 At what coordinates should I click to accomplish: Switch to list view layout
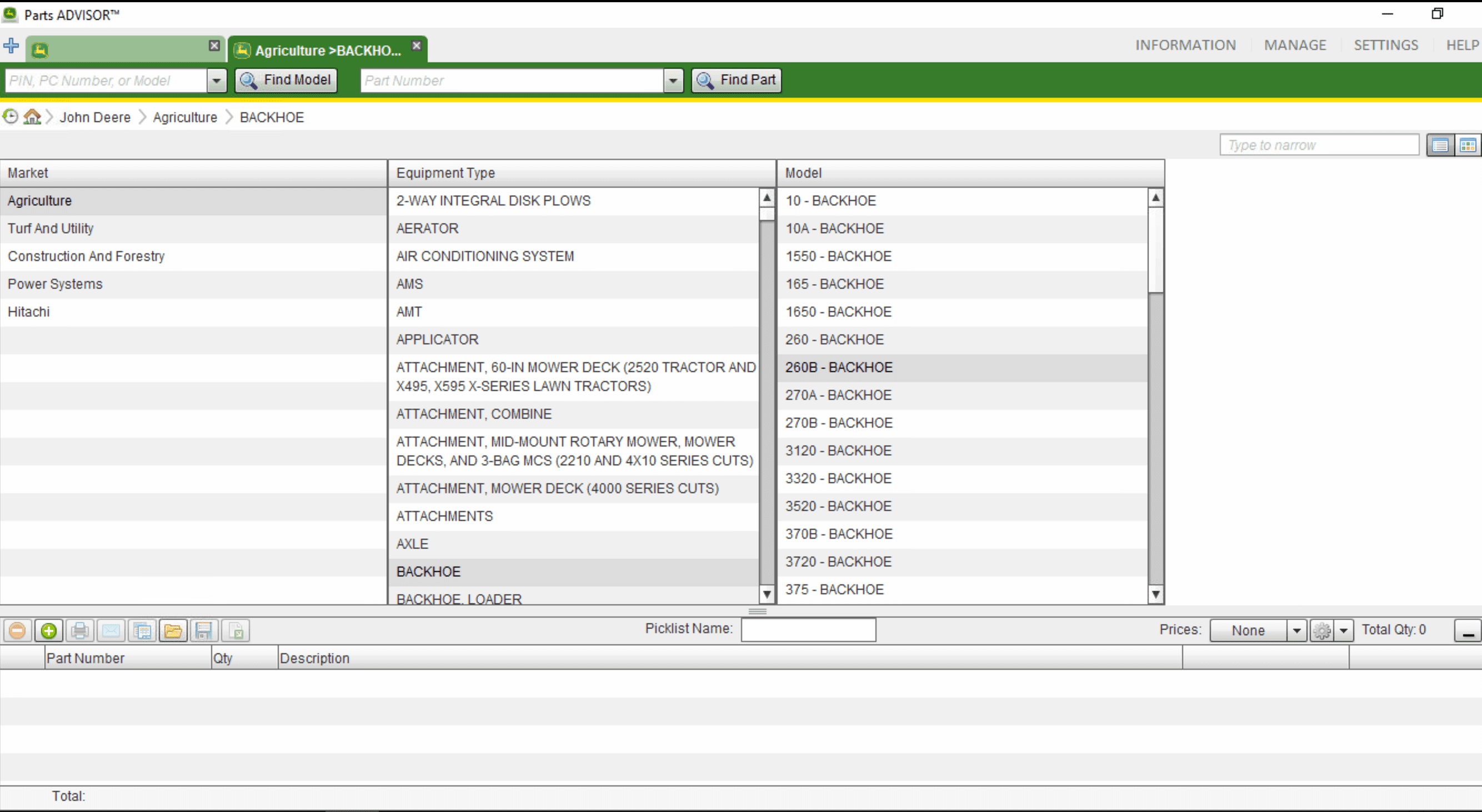1440,145
